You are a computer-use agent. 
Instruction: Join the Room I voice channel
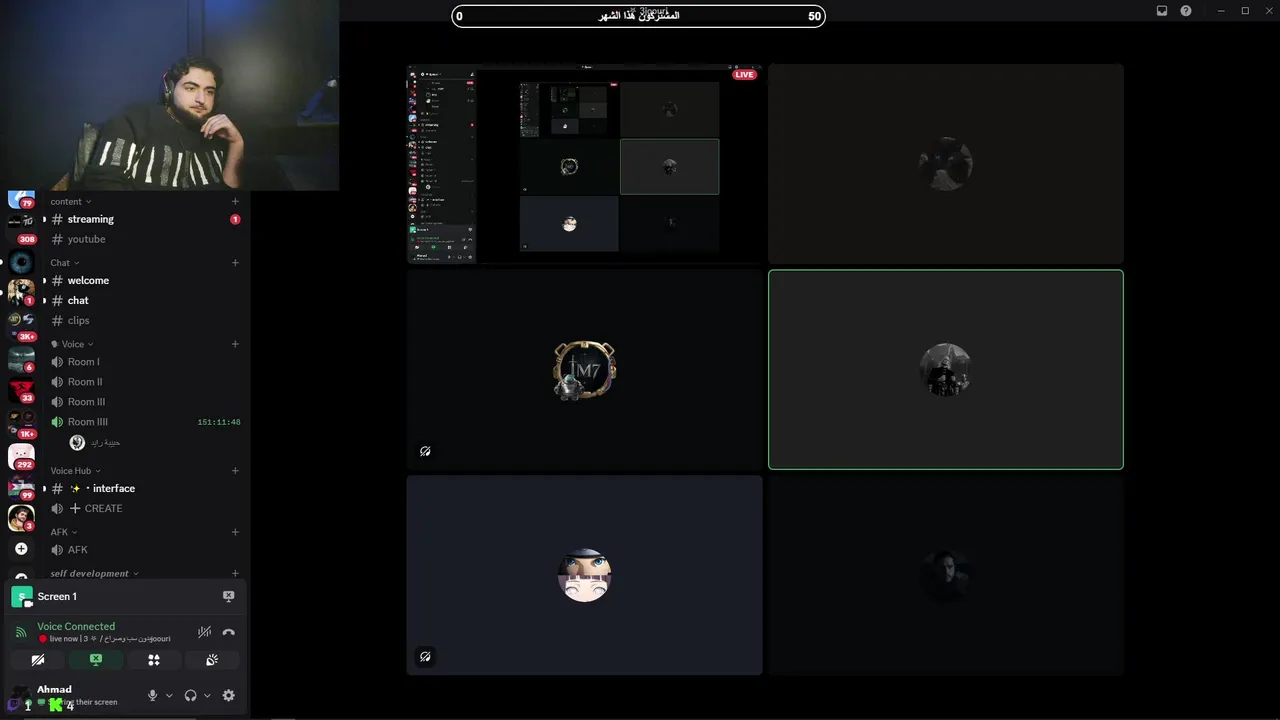[145, 362]
